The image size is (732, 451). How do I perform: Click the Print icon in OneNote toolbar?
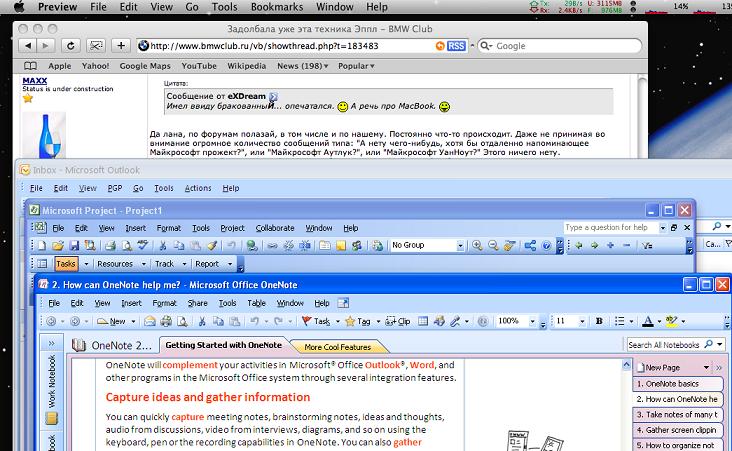point(166,321)
